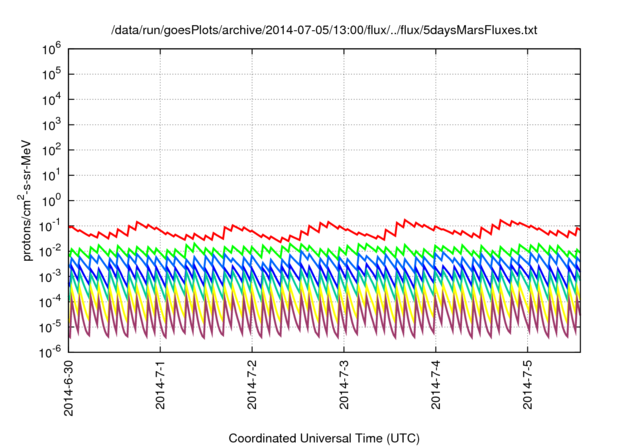Select the 2014-7-2 date tick label
This screenshot has height=448, width=640.
(252, 384)
